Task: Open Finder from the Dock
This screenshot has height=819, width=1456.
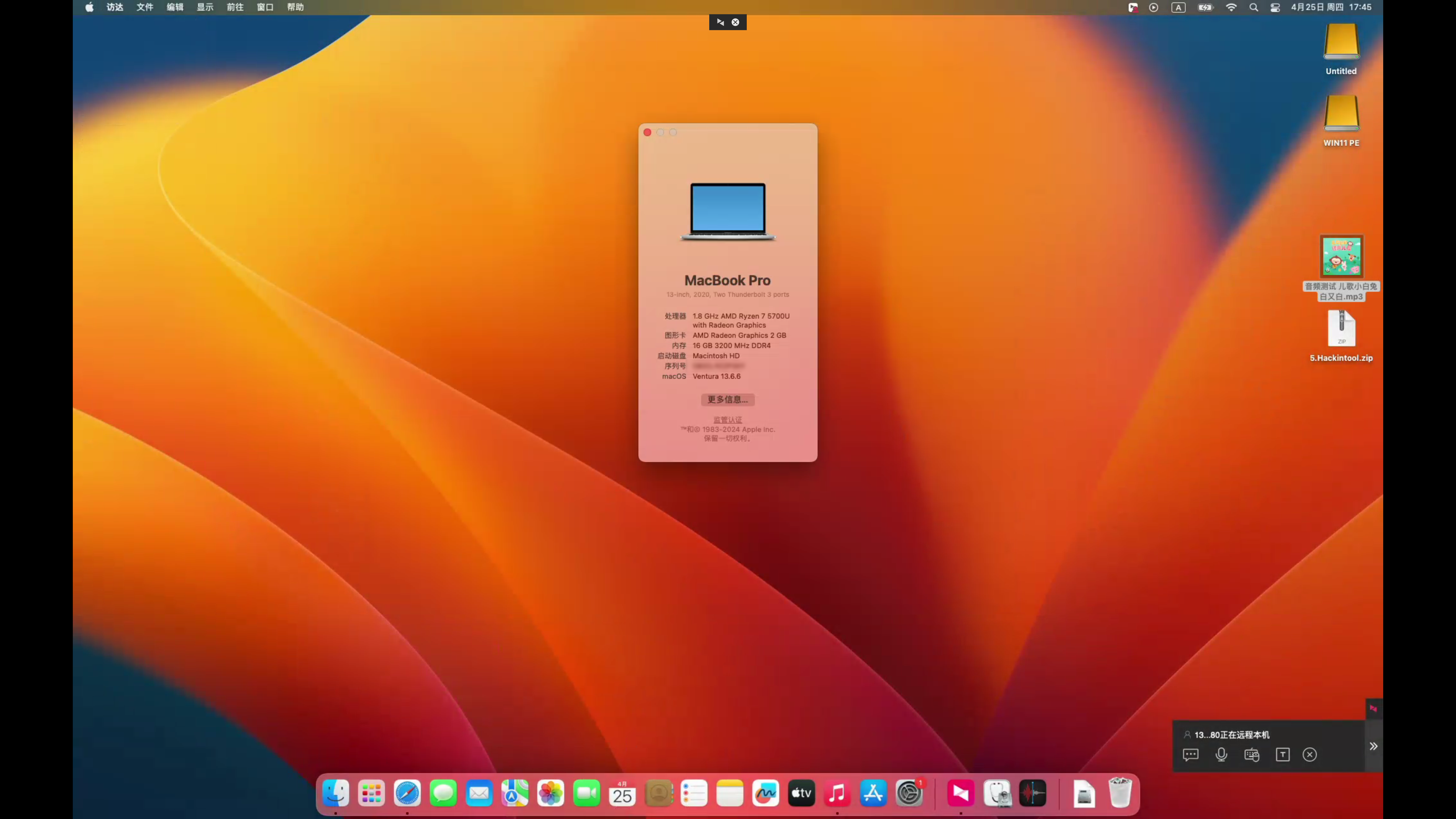Action: tap(336, 793)
